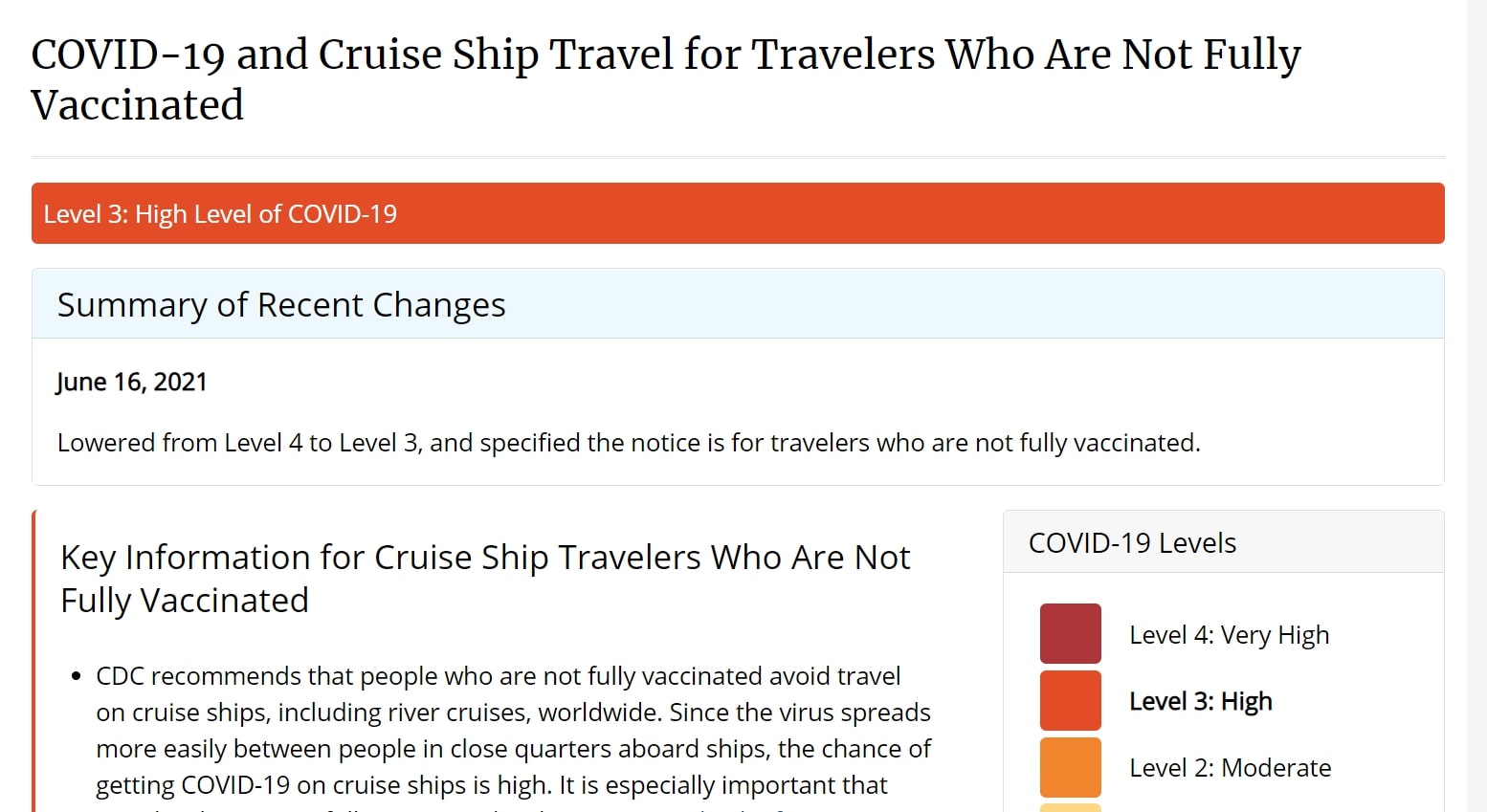Click the page title about Cruise Ship Travel
This screenshot has height=812, width=1487.
coord(666,79)
